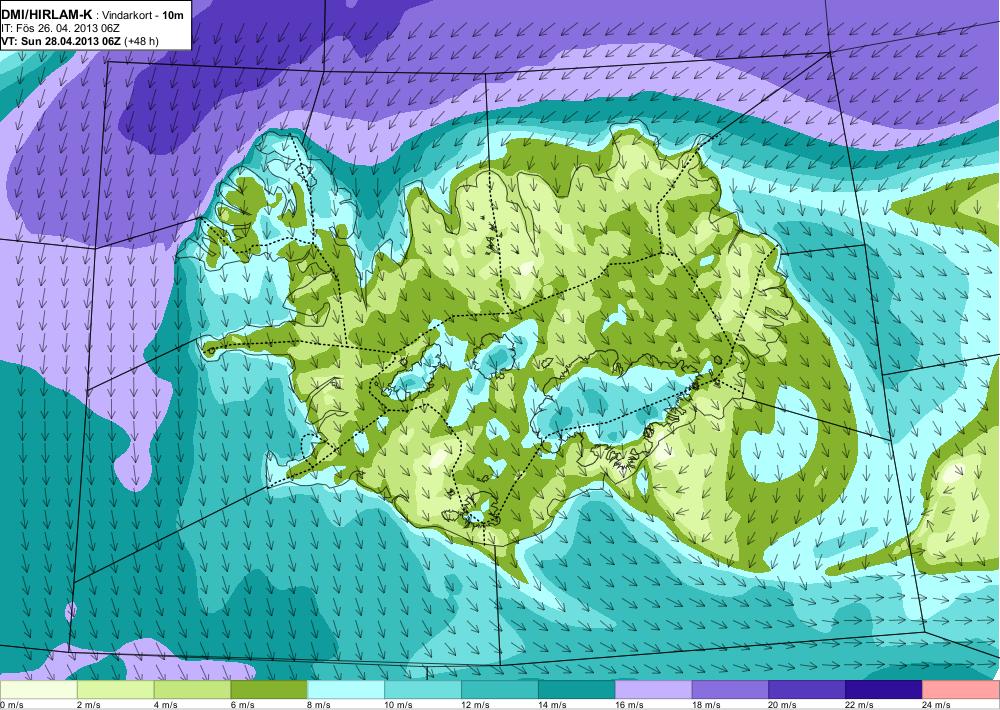Click the '24 m/s' legend label

[938, 705]
